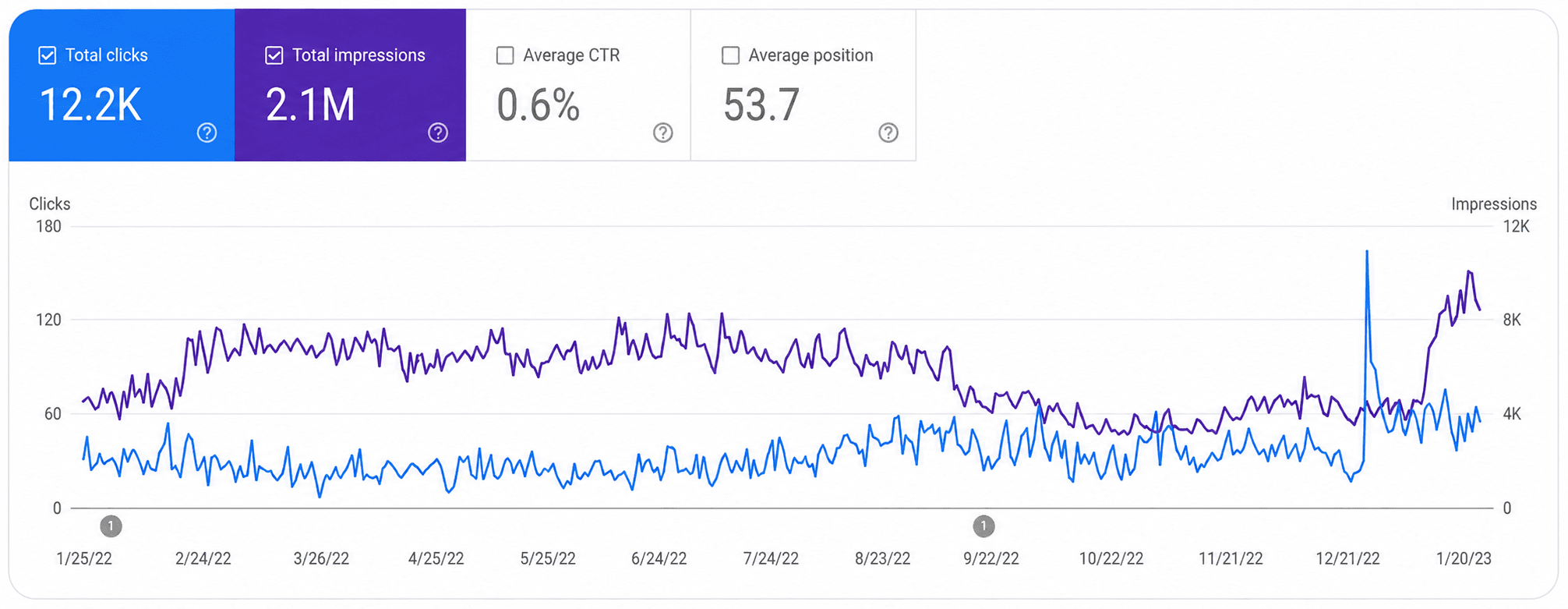1568x609 pixels.
Task: Enable the Average CTR checkbox
Action: [x=505, y=55]
